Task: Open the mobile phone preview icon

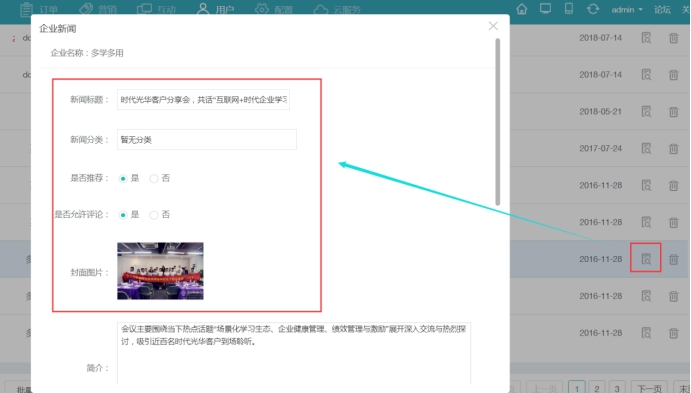Action: click(x=569, y=9)
